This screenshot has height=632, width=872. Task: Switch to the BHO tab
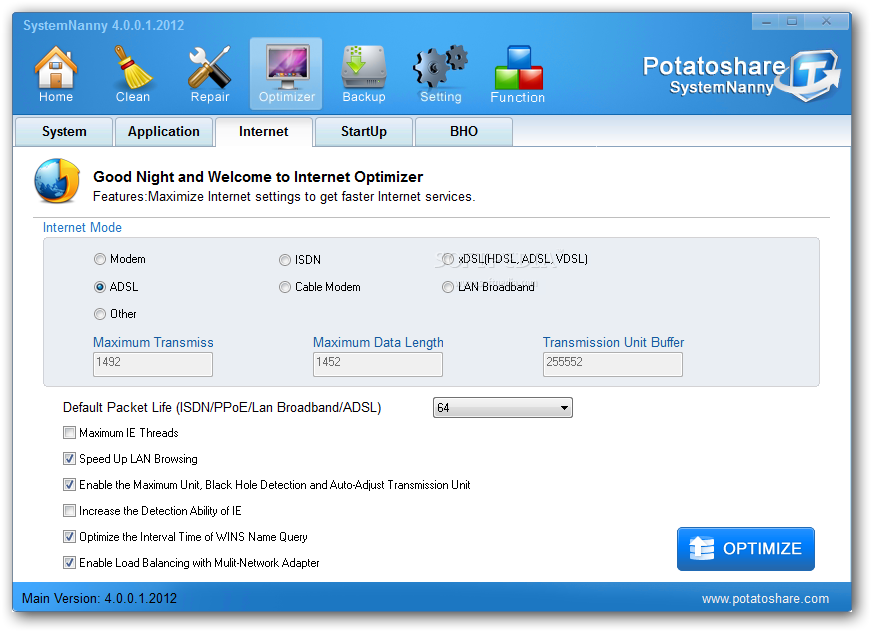coord(464,132)
